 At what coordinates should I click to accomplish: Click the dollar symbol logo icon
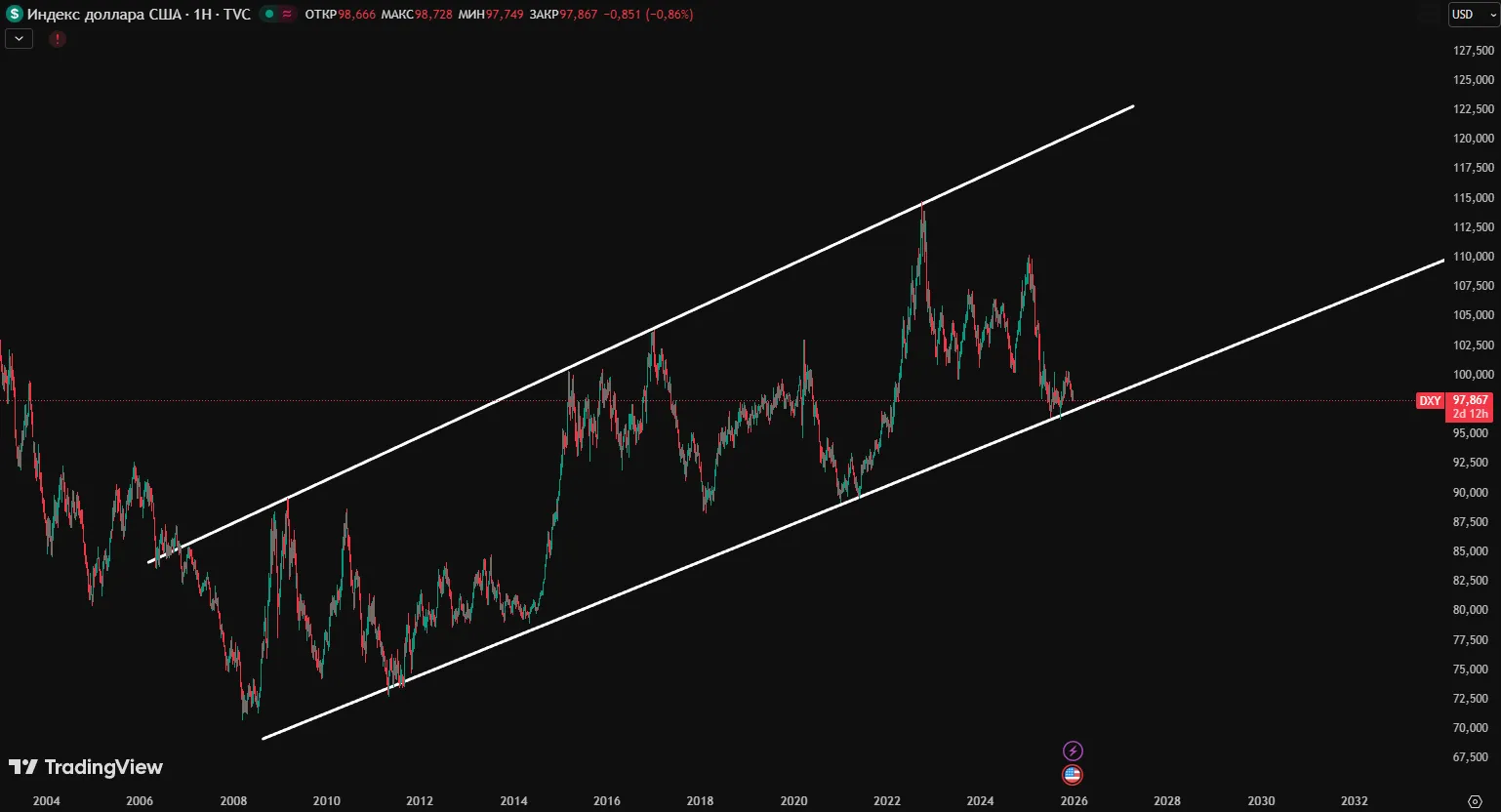tap(14, 15)
